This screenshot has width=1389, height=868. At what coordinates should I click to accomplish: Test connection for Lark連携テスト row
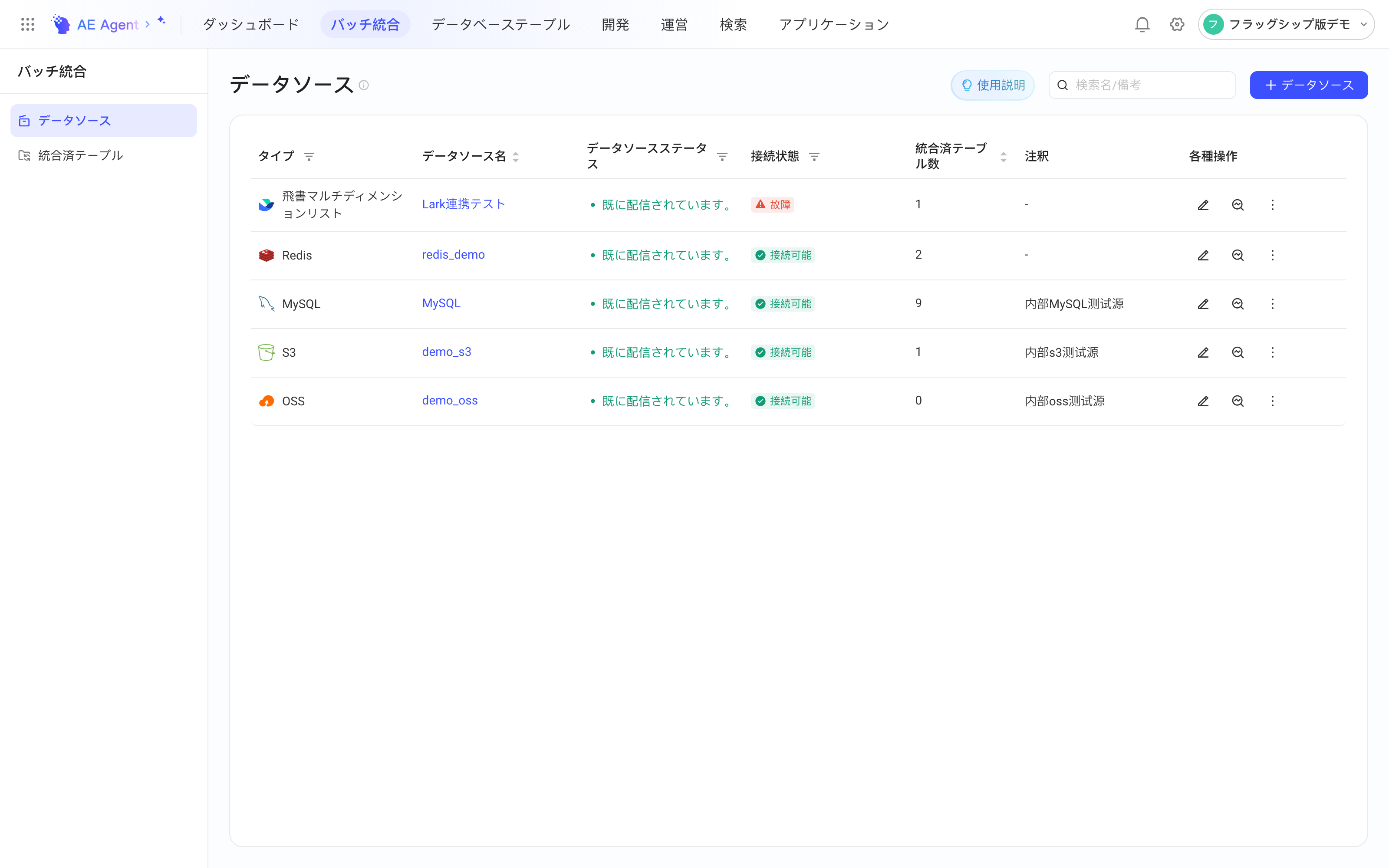pyautogui.click(x=1238, y=205)
